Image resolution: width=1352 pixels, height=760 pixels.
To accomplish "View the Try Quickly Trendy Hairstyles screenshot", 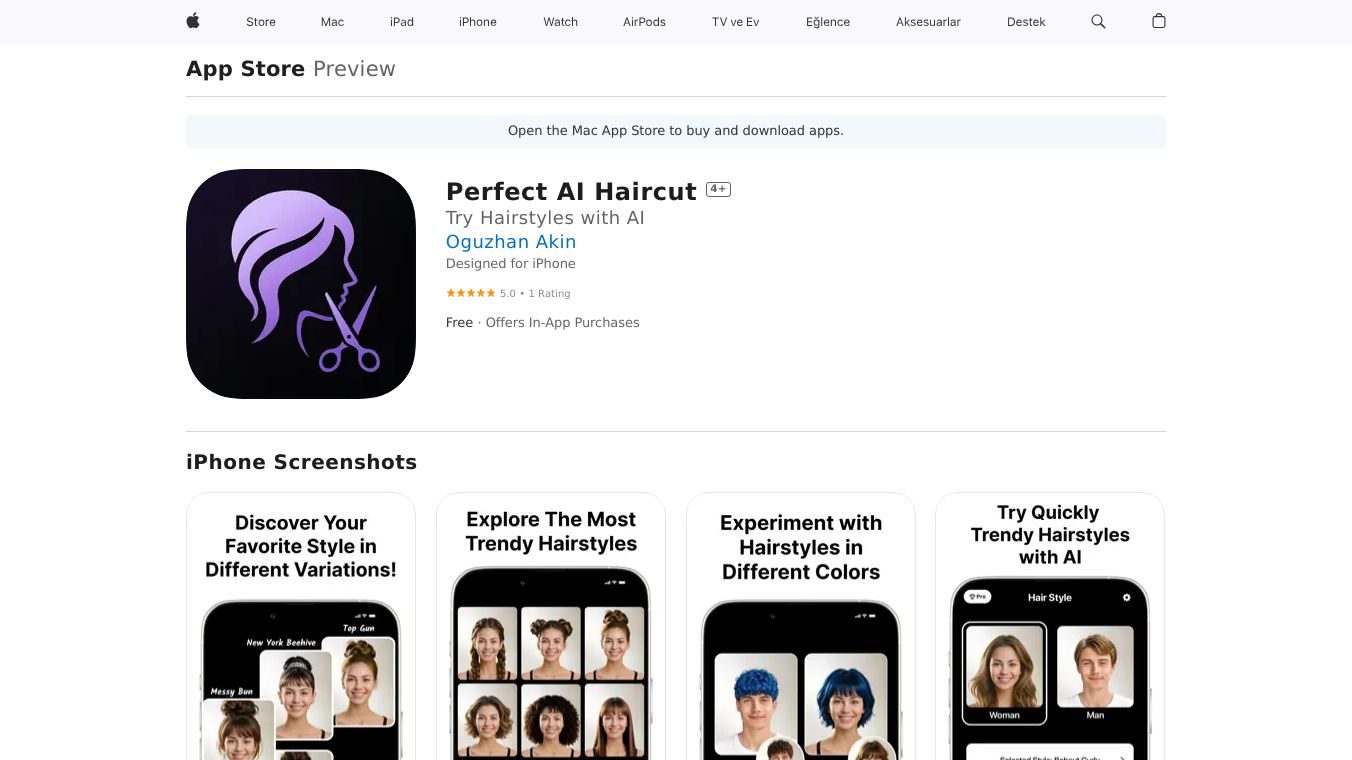I will [1050, 626].
